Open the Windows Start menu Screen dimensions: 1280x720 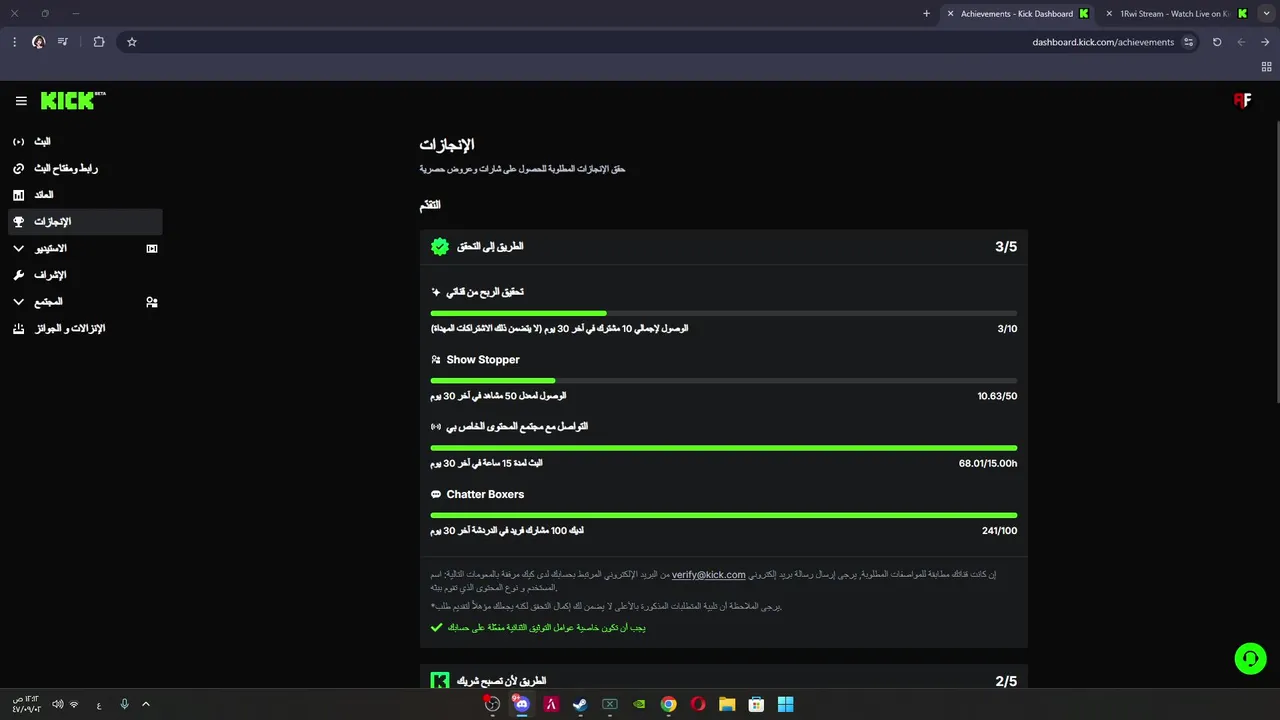coord(786,704)
